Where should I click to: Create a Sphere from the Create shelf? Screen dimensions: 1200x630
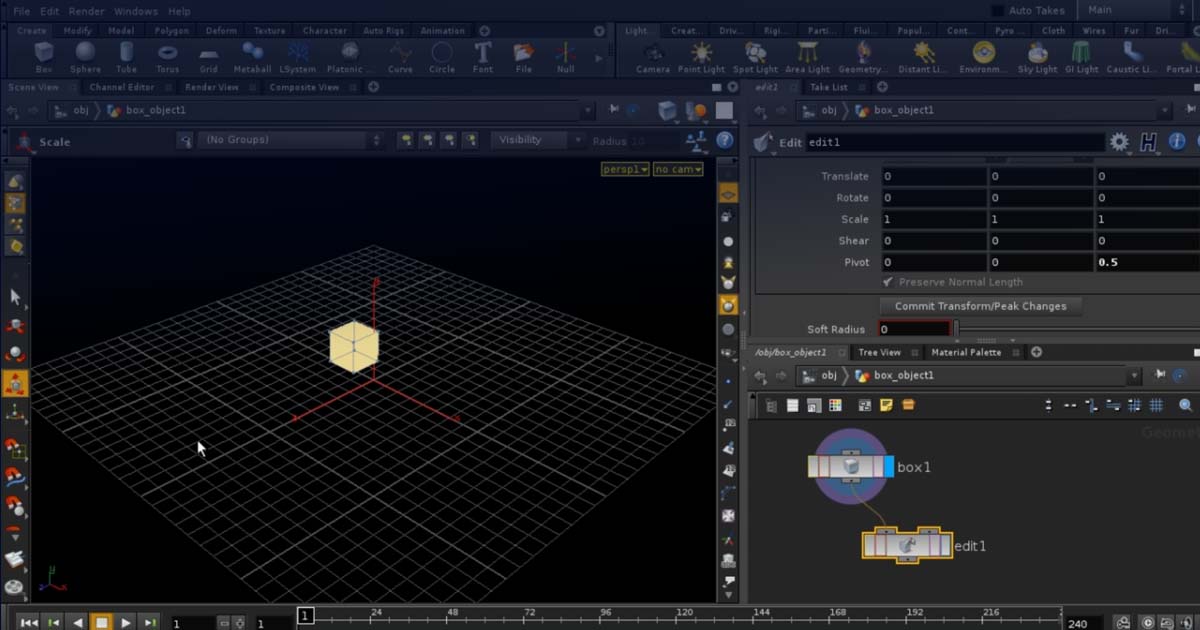click(85, 57)
